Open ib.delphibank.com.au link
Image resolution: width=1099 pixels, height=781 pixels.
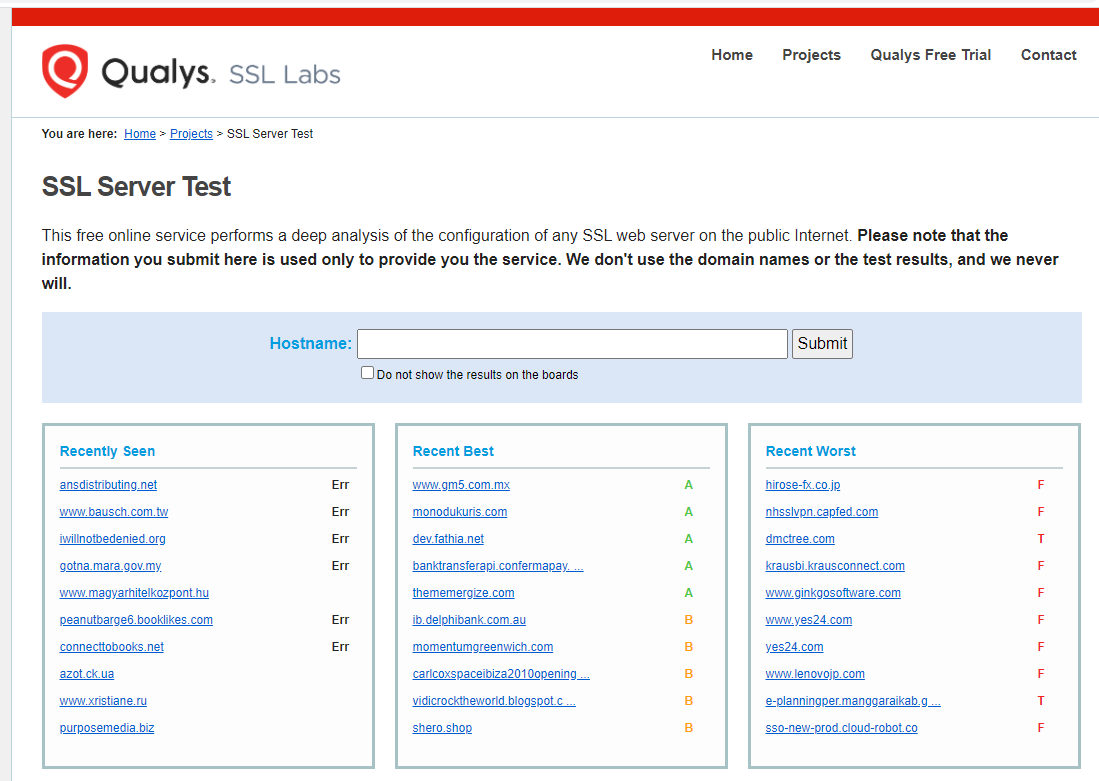[x=469, y=620]
